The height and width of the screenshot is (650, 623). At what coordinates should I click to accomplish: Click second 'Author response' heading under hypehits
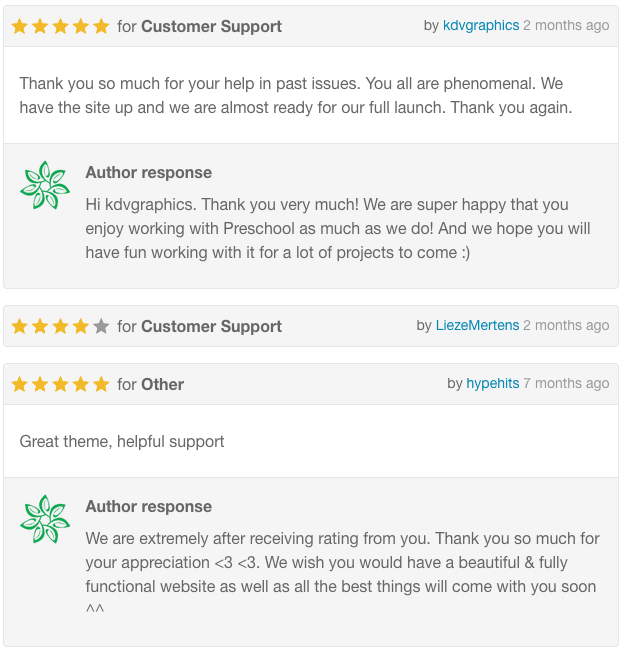click(148, 507)
